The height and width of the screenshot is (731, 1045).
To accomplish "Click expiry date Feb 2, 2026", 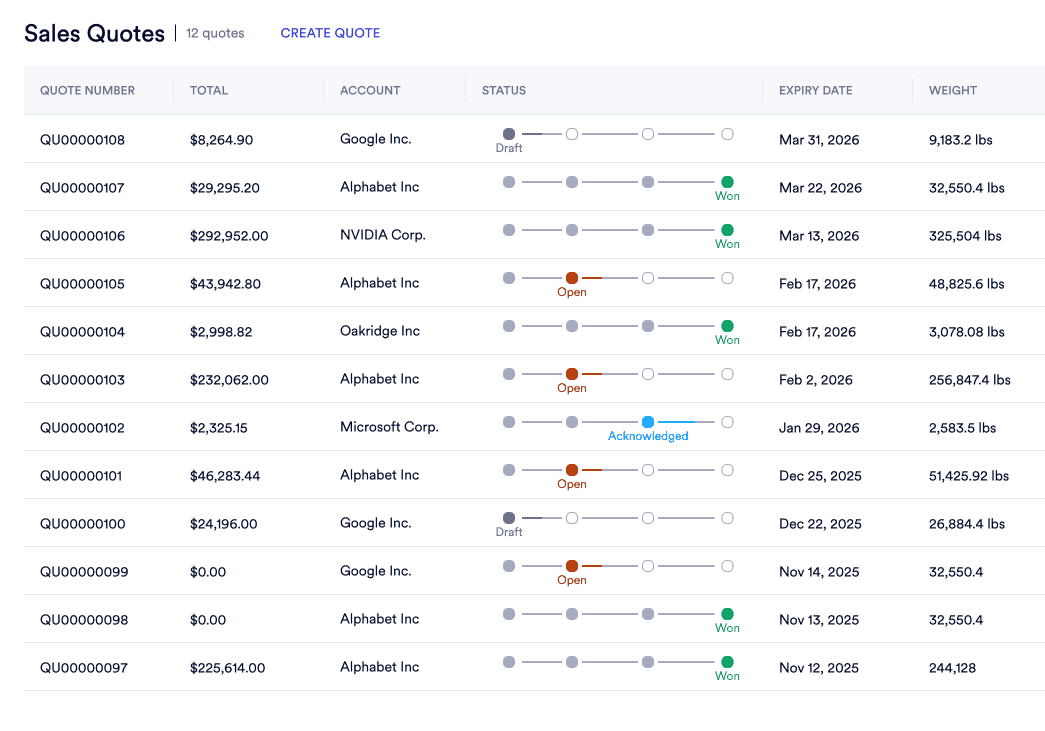I will pos(816,380).
